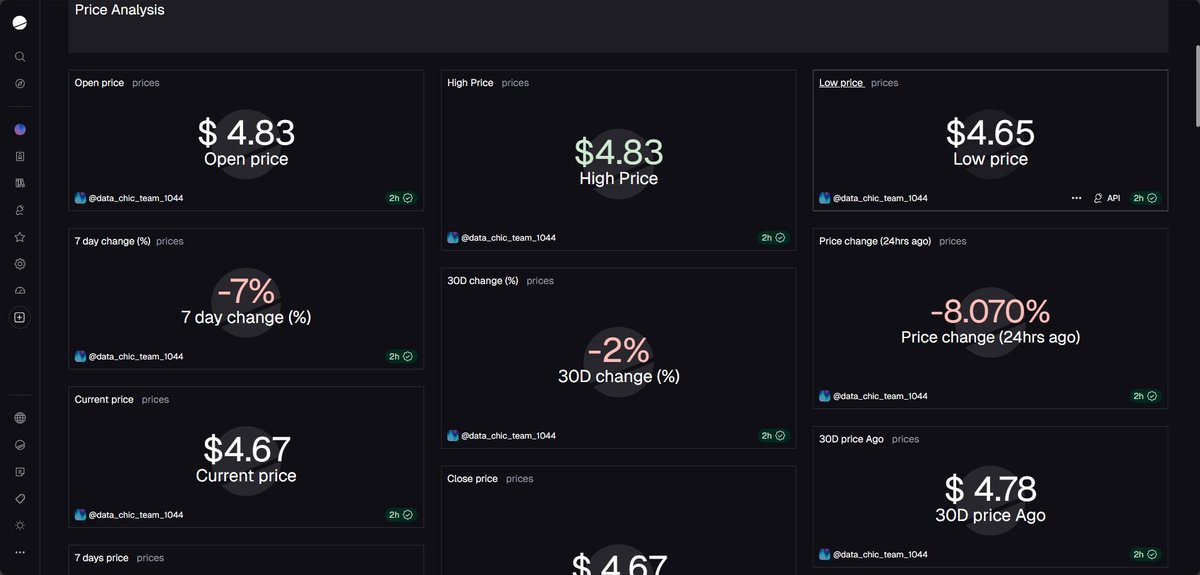
Task: Open the underlined Low price title link
Action: pos(841,83)
